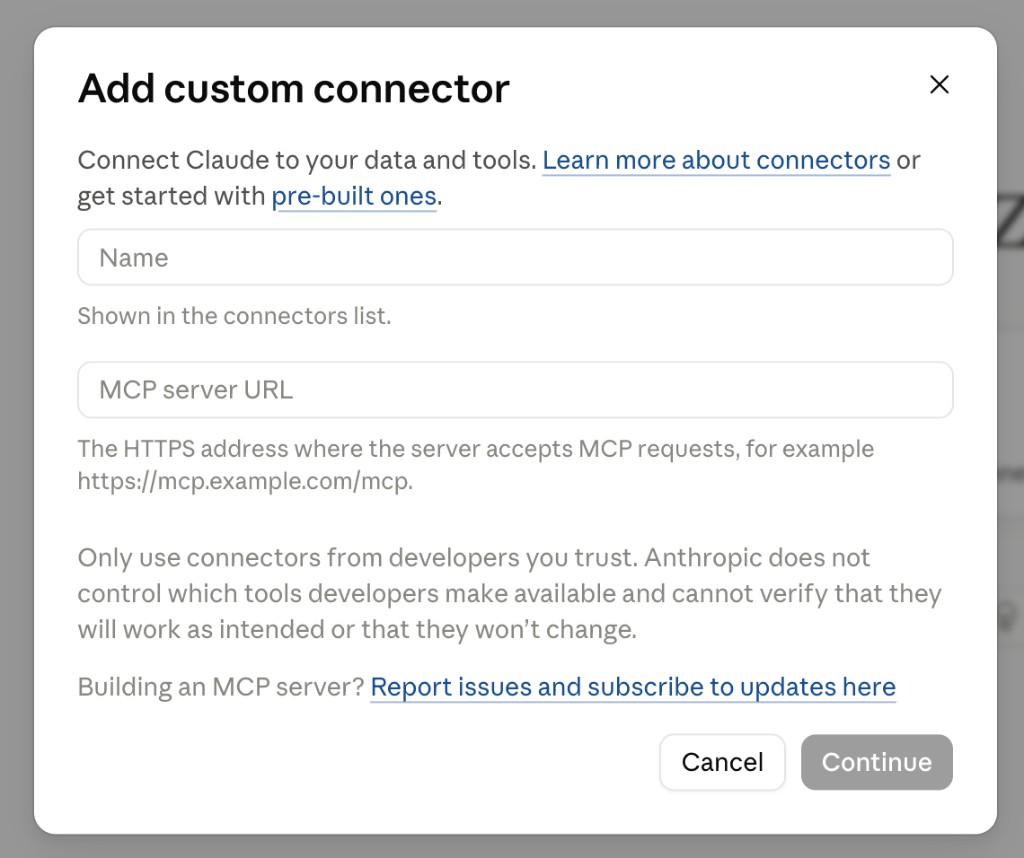
Task: Click into the MCP server URL field
Action: coord(515,390)
